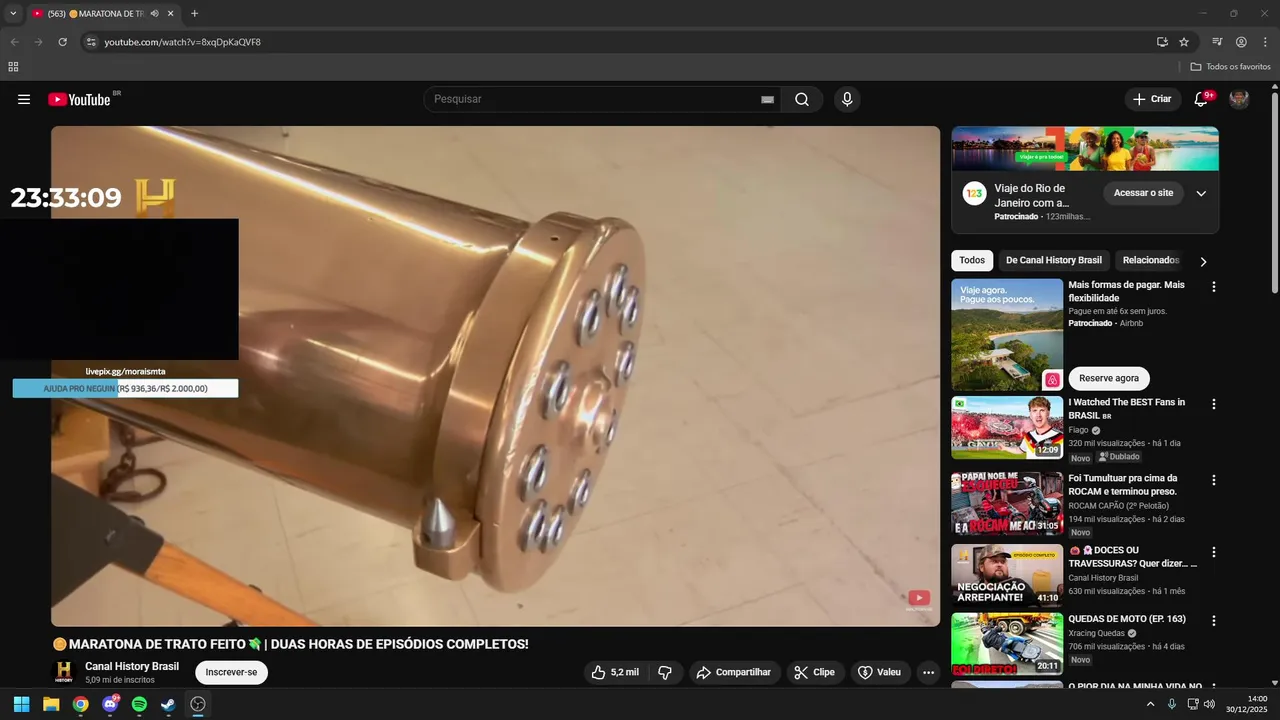Reload the page in Chrome
1280x720 pixels.
[x=62, y=42]
